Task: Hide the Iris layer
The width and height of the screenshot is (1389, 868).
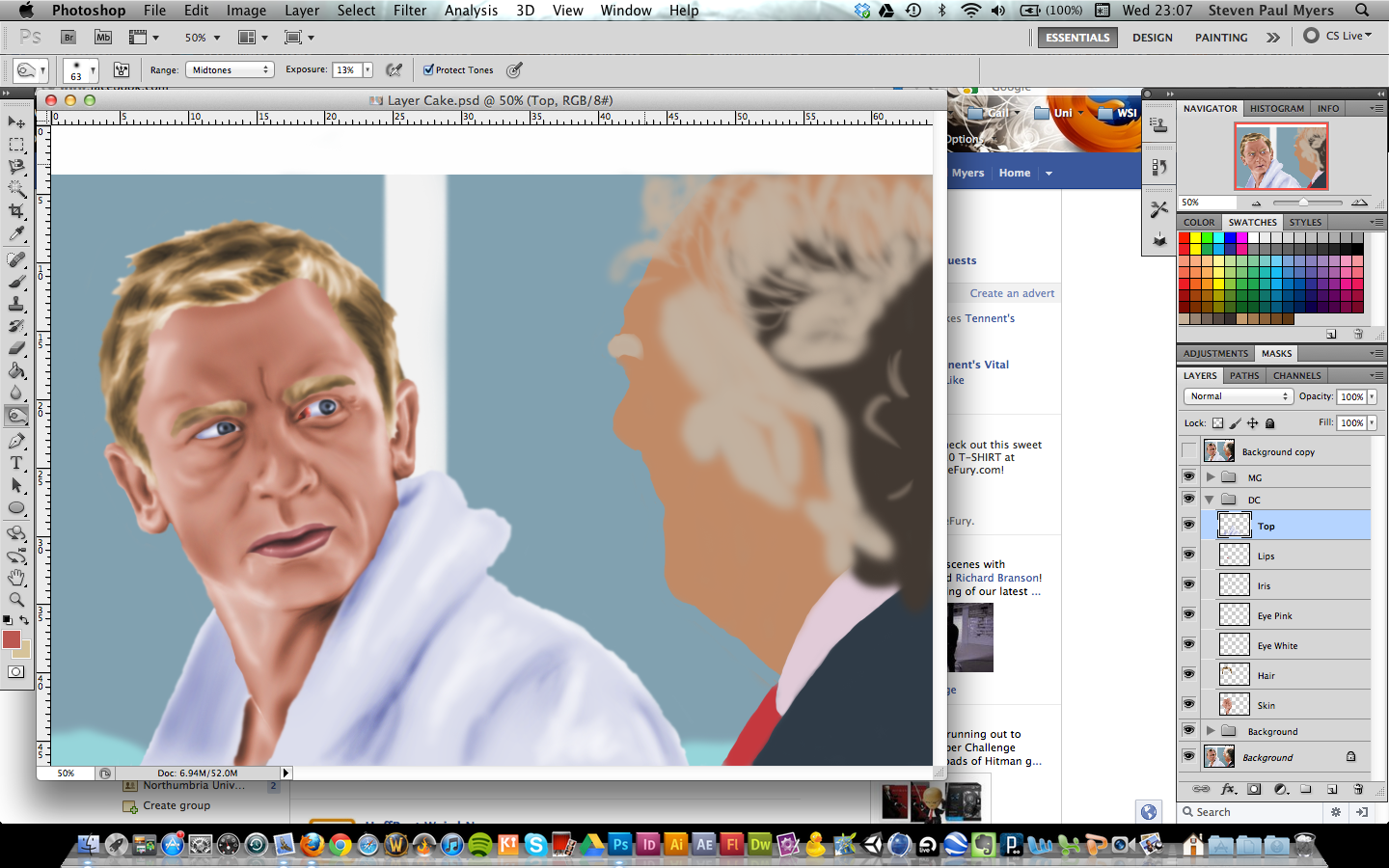Action: coord(1188,584)
